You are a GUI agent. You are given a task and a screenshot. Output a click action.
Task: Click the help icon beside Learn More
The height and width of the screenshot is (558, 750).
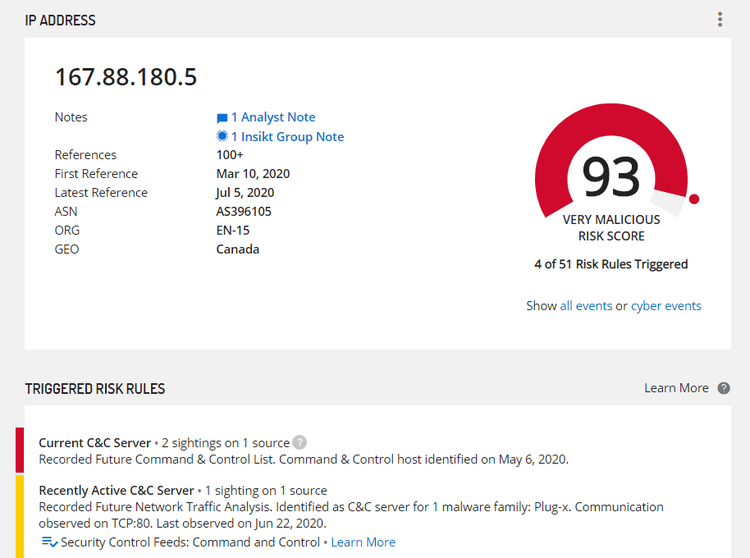pos(724,388)
